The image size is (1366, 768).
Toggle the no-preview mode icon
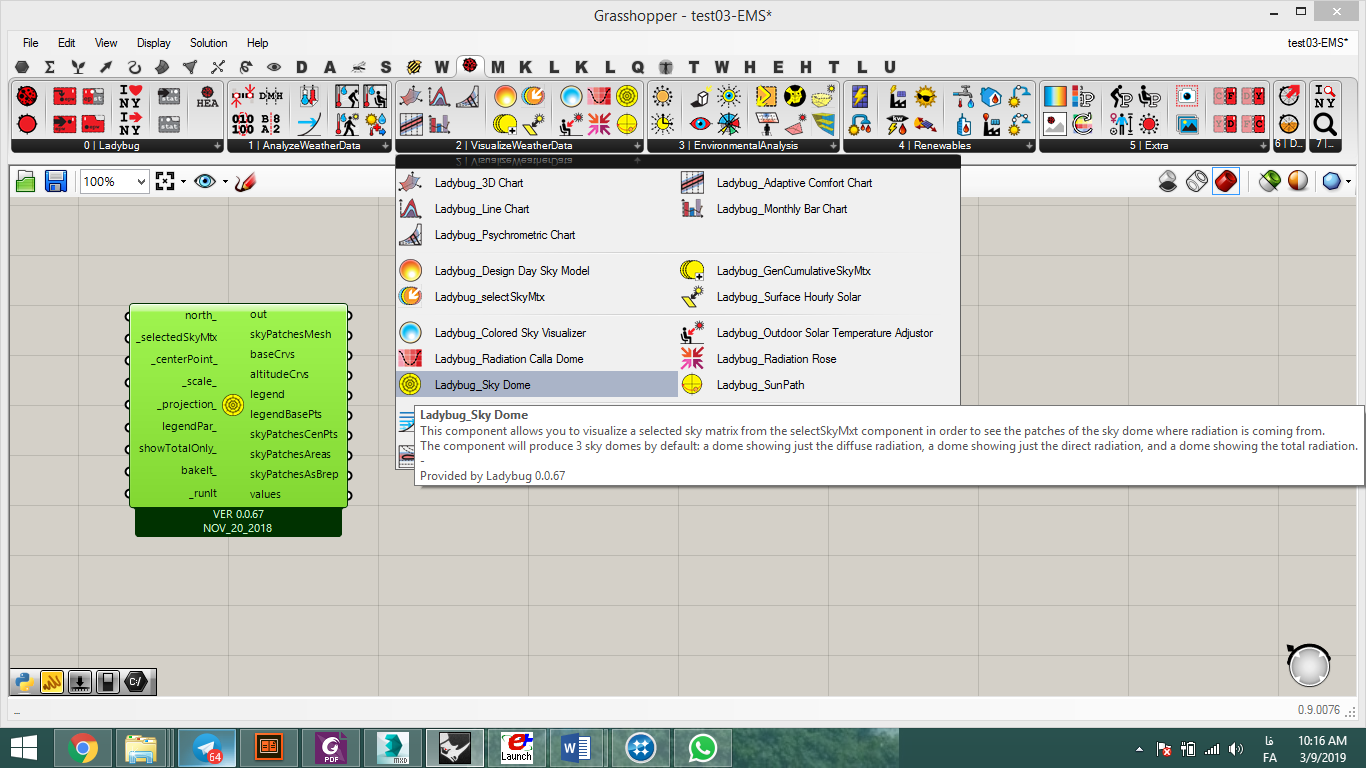tap(1167, 182)
